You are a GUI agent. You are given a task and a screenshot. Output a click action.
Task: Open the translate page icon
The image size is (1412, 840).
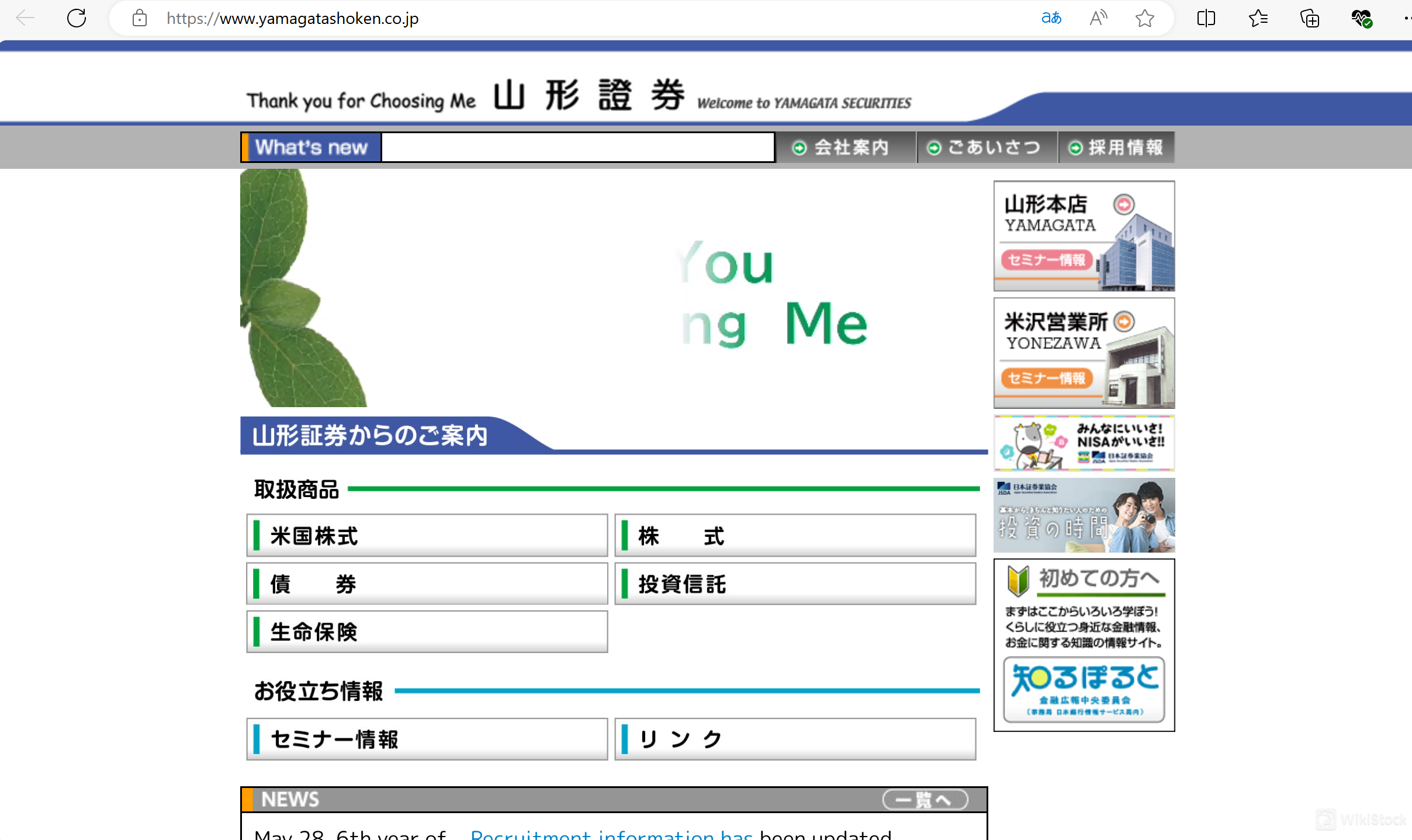pyautogui.click(x=1051, y=18)
